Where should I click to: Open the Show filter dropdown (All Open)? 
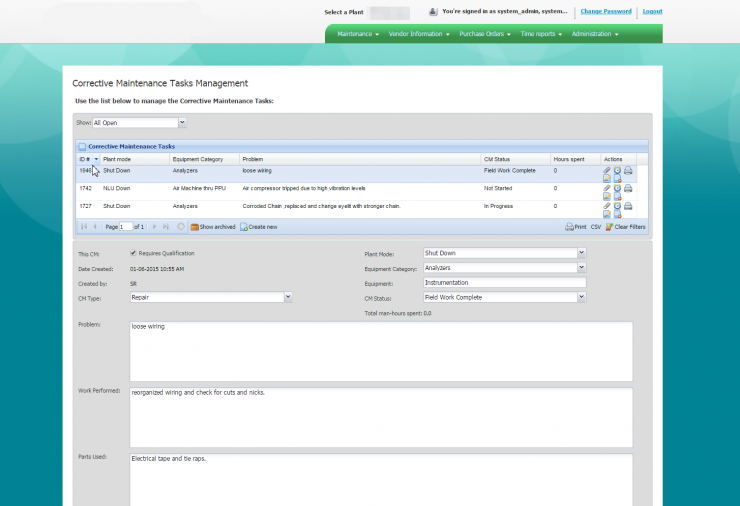(x=182, y=122)
